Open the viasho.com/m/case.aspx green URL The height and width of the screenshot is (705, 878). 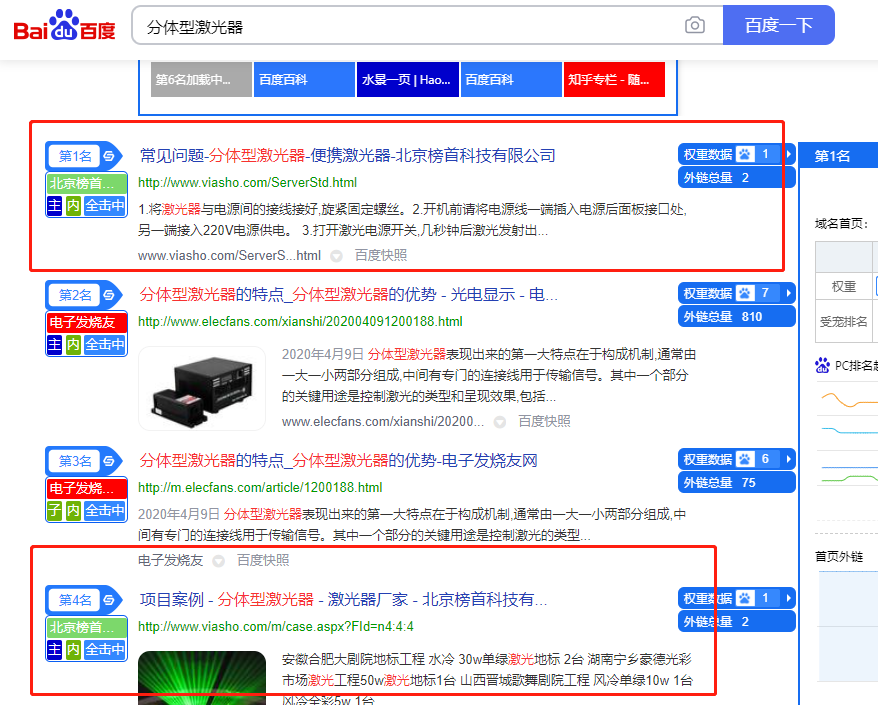pos(275,627)
